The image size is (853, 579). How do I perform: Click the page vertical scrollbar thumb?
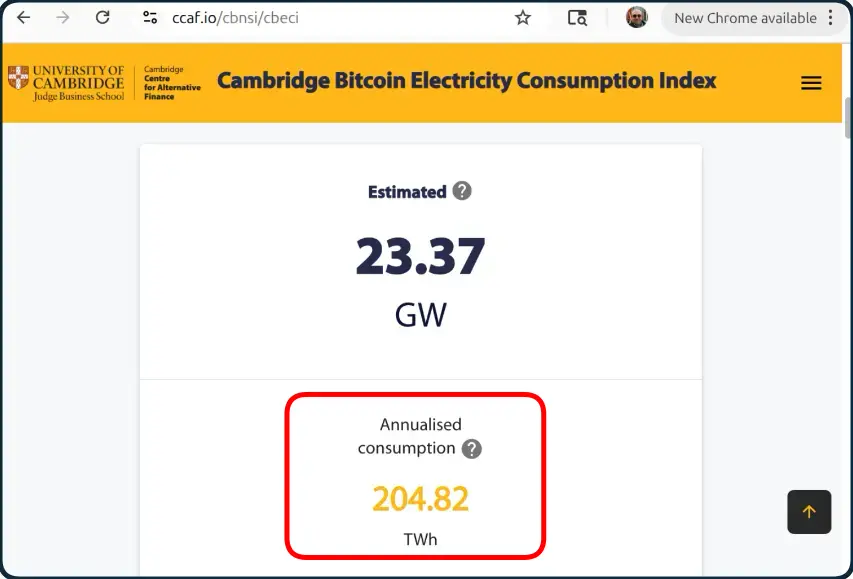pyautogui.click(x=848, y=117)
